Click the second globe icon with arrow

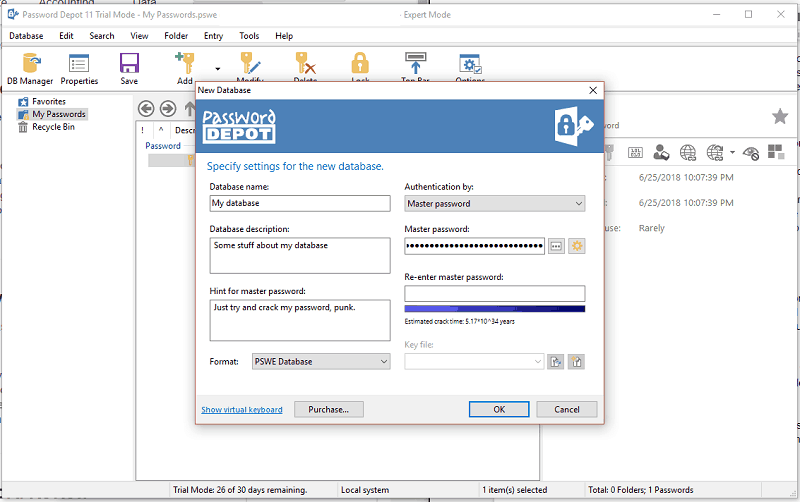(715, 152)
